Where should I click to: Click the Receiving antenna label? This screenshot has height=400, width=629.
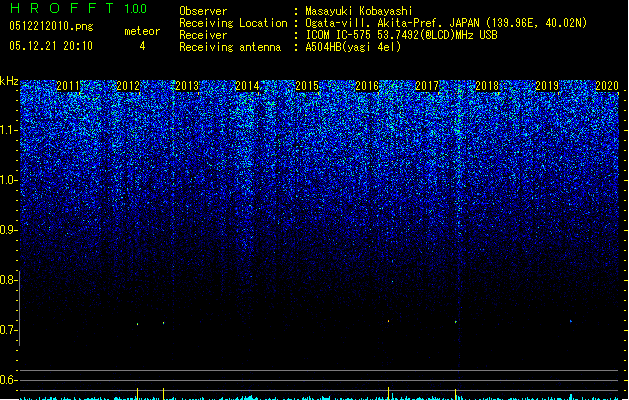tap(230, 47)
